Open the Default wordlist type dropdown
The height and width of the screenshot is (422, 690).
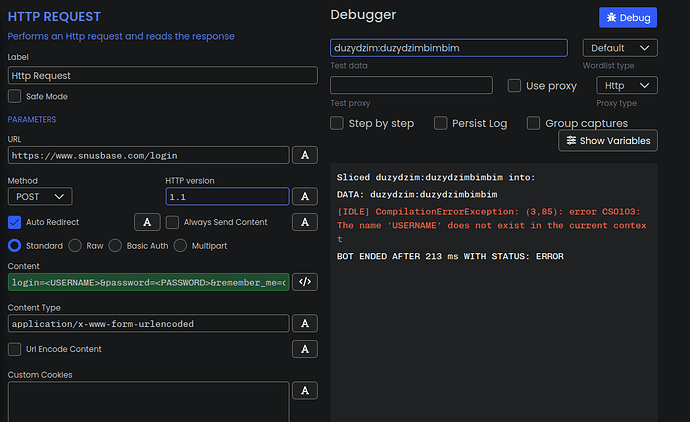(x=620, y=48)
